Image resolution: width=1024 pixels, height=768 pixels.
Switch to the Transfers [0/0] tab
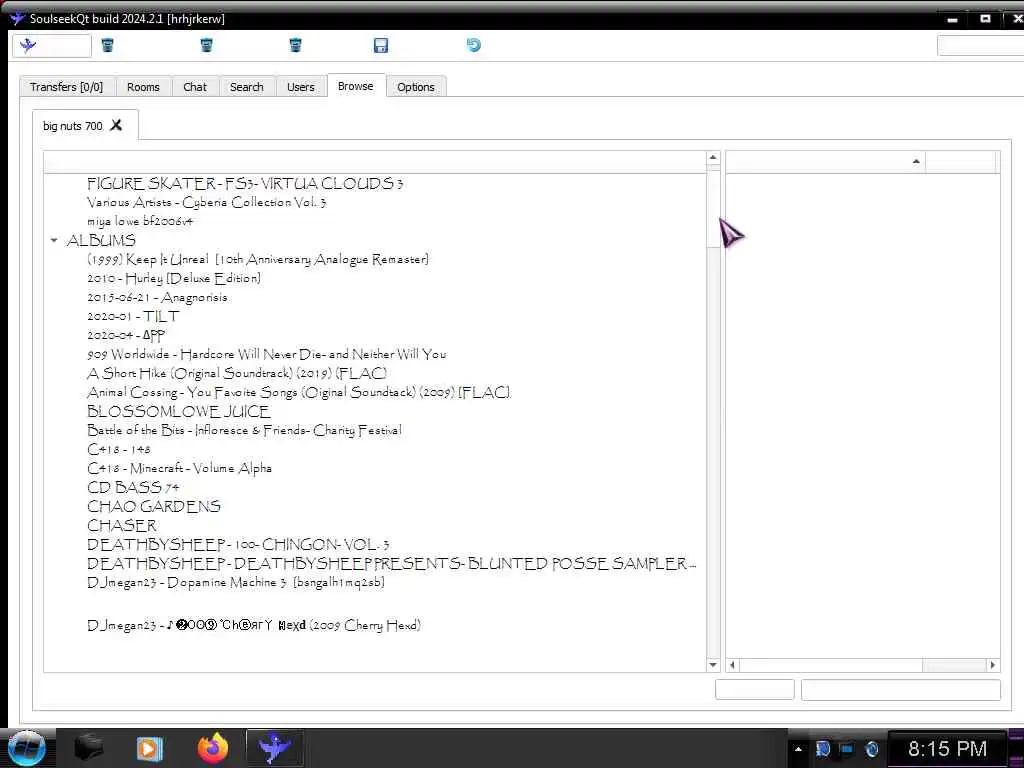(x=67, y=87)
